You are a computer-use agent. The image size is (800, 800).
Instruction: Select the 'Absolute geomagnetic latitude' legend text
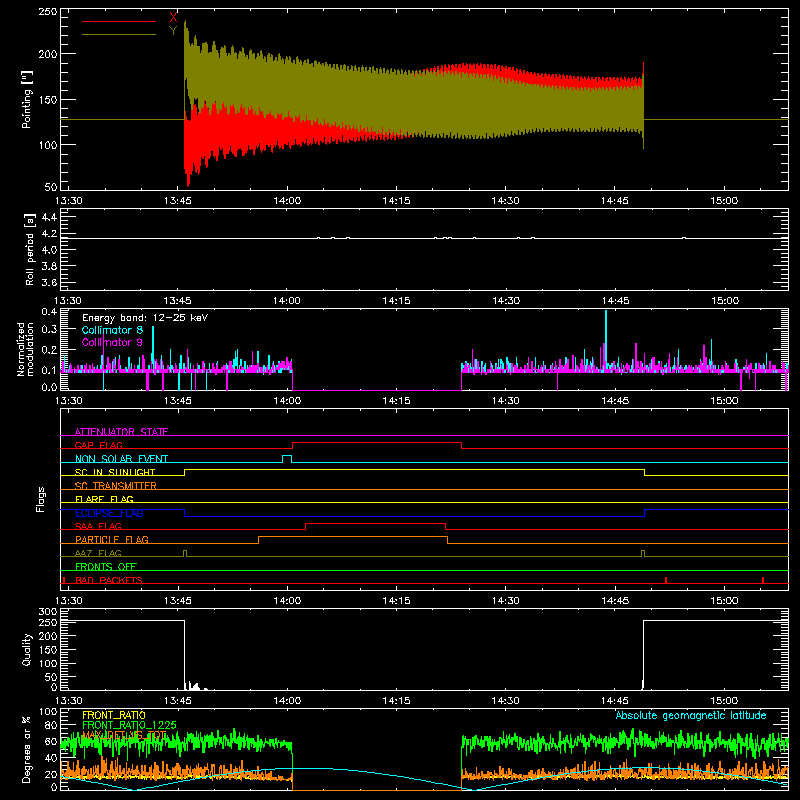pos(691,715)
